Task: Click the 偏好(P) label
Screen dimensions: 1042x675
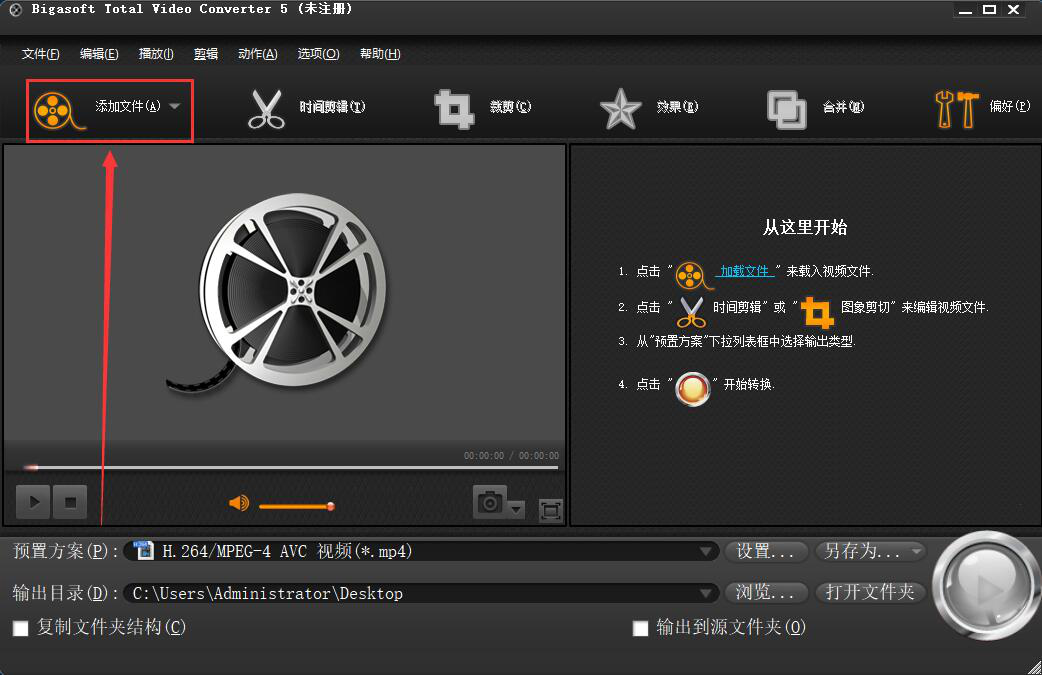Action: [x=1009, y=106]
